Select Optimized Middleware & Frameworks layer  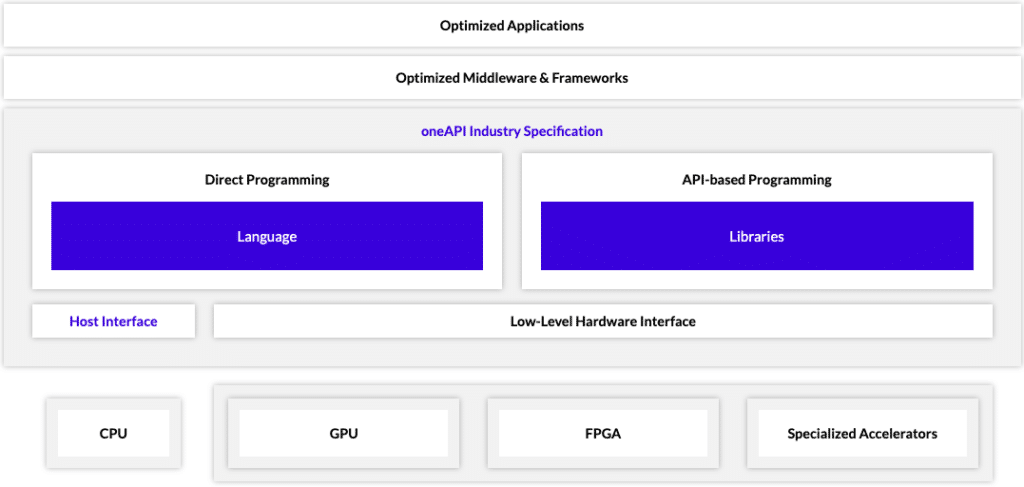click(x=511, y=78)
